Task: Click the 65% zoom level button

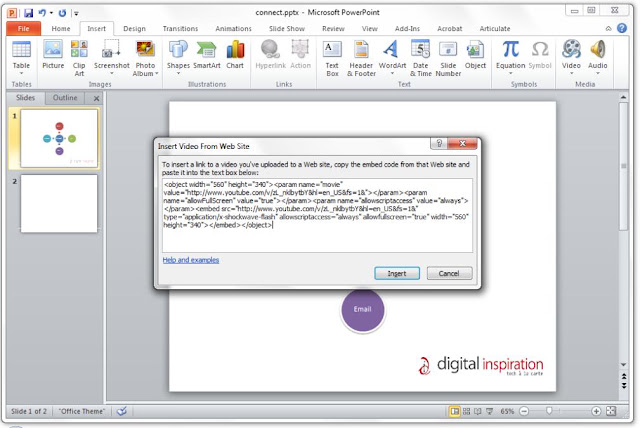Action: (507, 411)
